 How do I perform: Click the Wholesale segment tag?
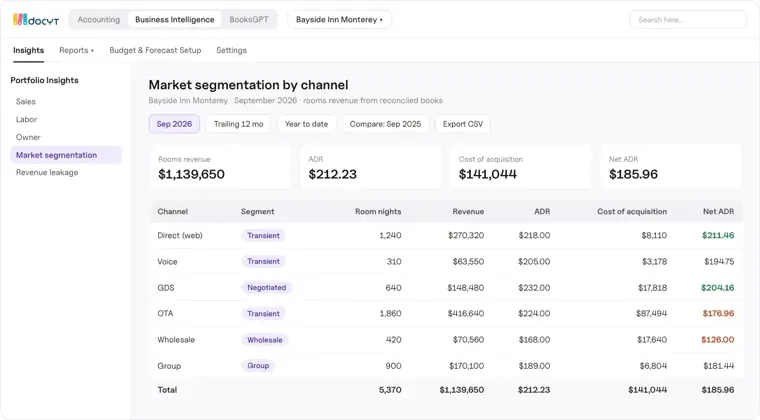[x=265, y=340]
